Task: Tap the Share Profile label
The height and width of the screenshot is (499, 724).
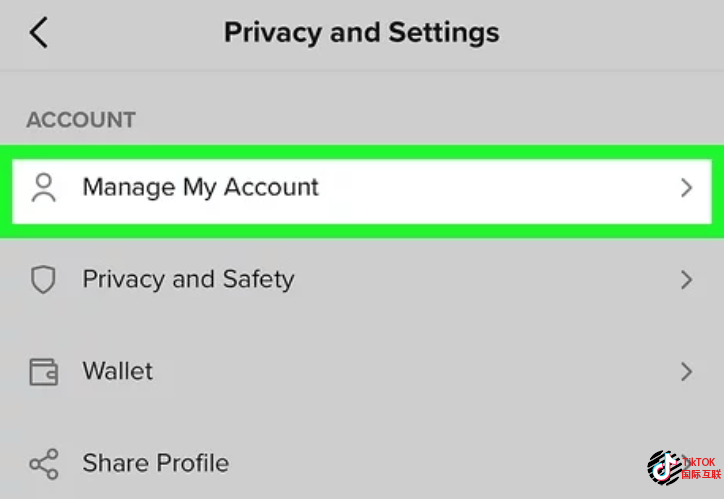Action: pos(155,463)
